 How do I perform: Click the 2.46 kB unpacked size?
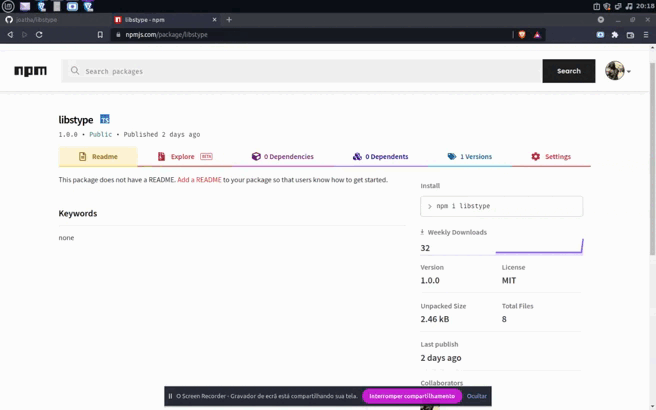point(435,319)
